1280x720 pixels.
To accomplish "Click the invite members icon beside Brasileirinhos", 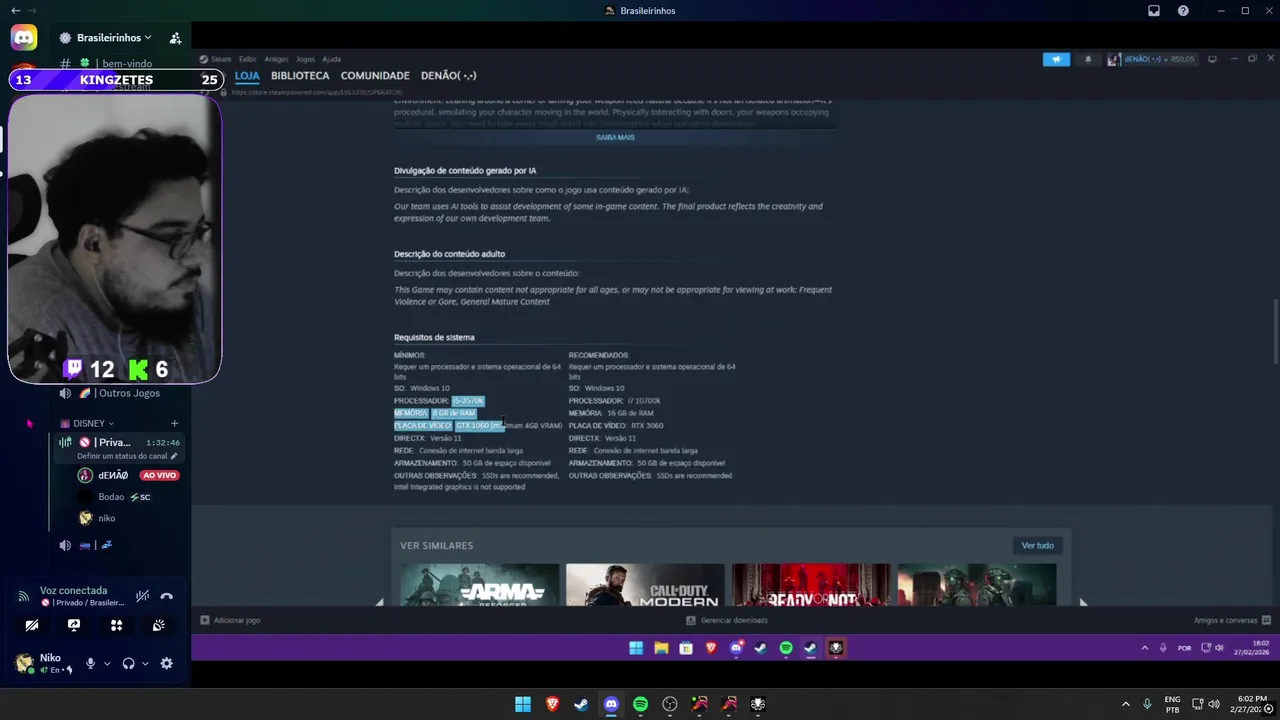I will point(175,38).
